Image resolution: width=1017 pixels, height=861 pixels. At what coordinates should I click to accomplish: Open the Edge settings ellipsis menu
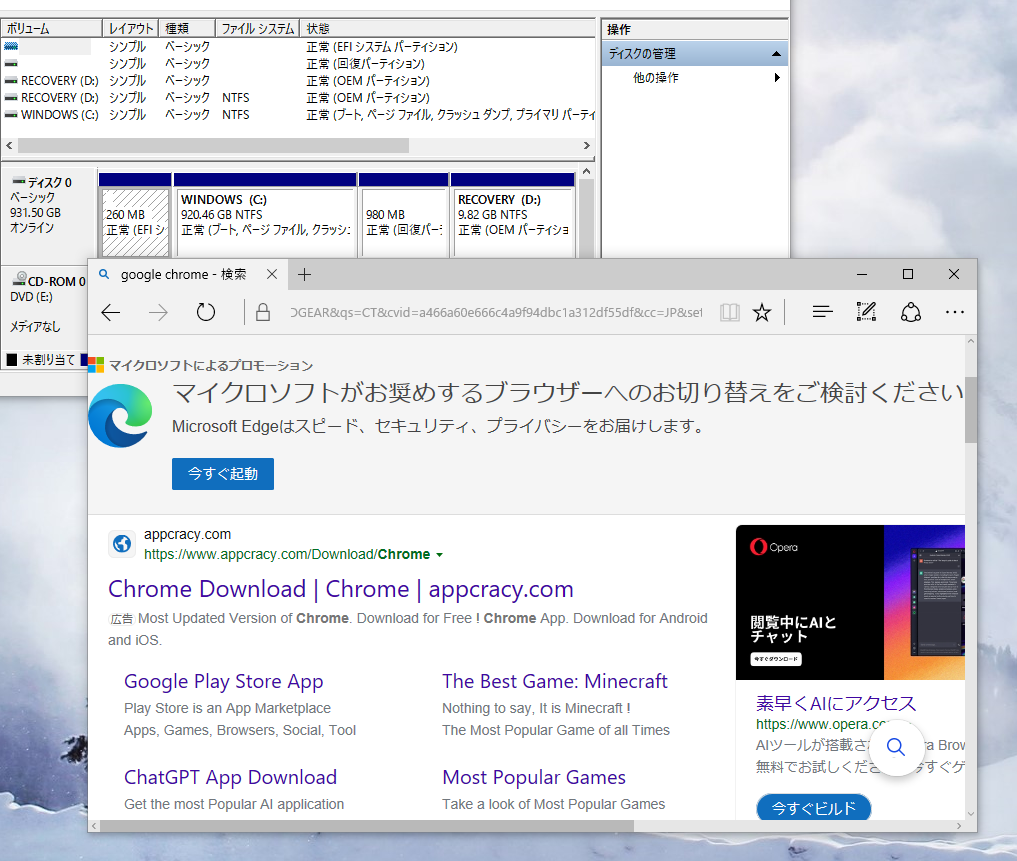click(x=955, y=312)
